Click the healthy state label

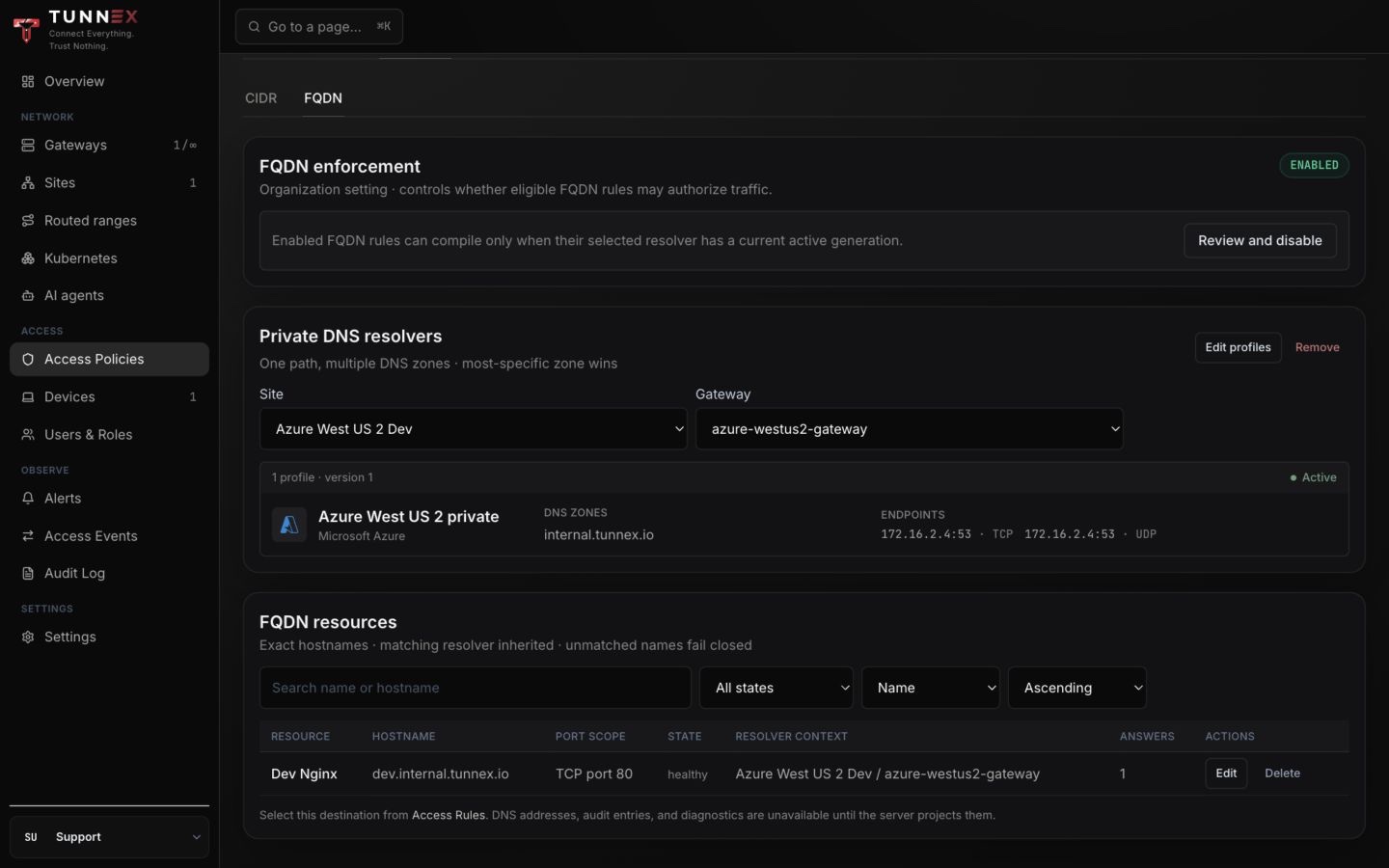[x=688, y=774]
